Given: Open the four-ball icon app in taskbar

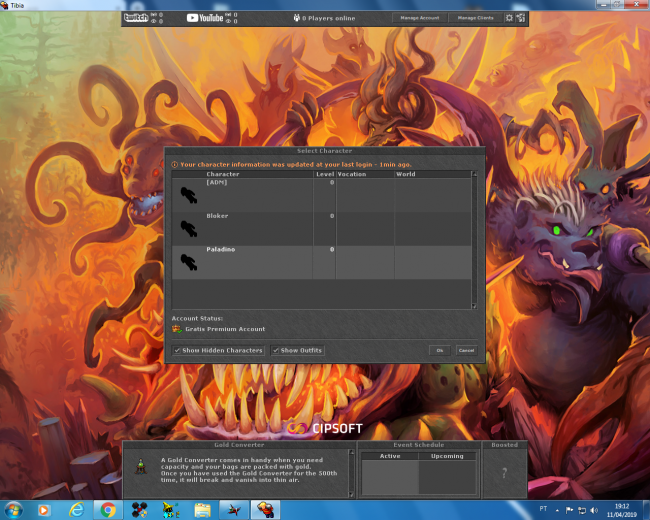Looking at the screenshot, I should [139, 510].
